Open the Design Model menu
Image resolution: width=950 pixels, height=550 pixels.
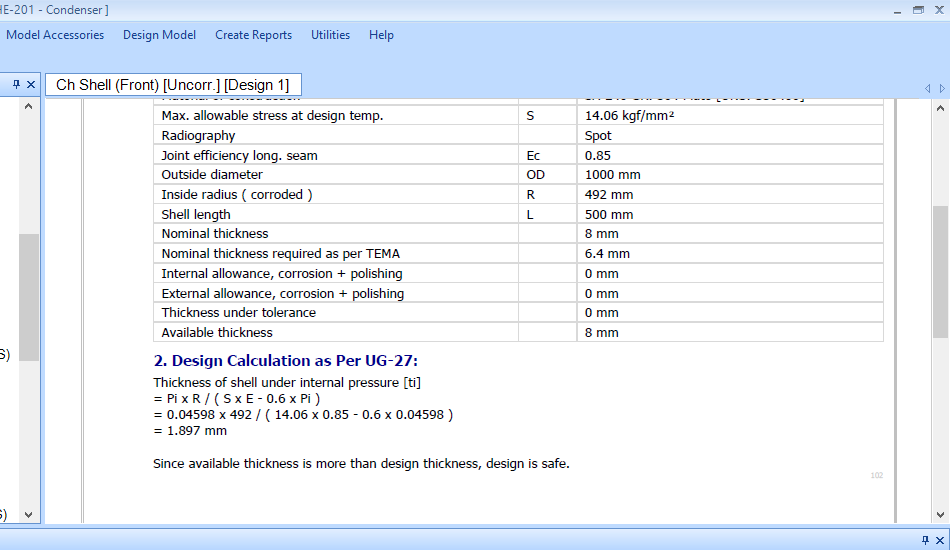click(159, 35)
